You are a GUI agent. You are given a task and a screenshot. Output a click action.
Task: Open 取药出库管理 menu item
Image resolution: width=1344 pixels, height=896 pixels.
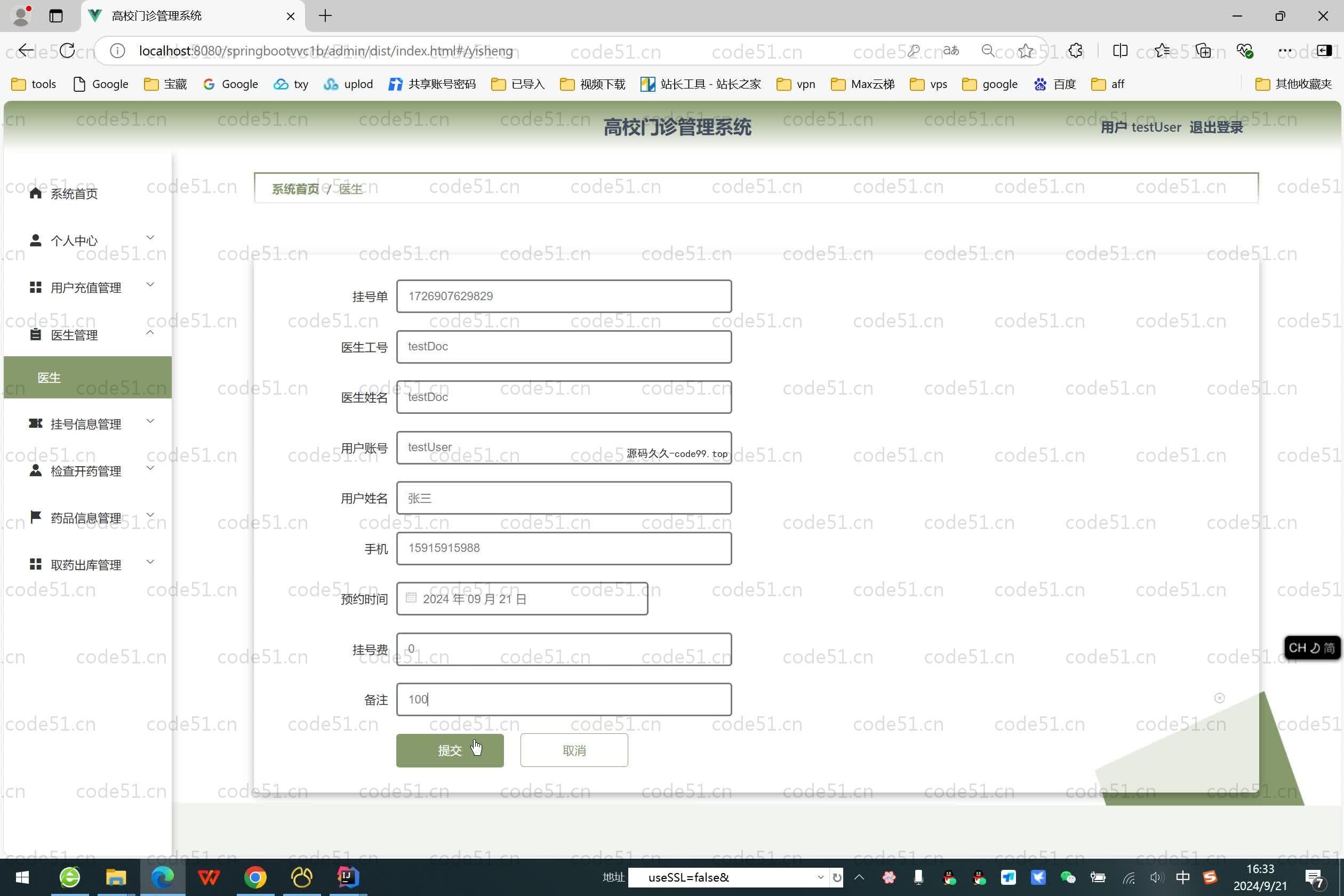click(87, 564)
